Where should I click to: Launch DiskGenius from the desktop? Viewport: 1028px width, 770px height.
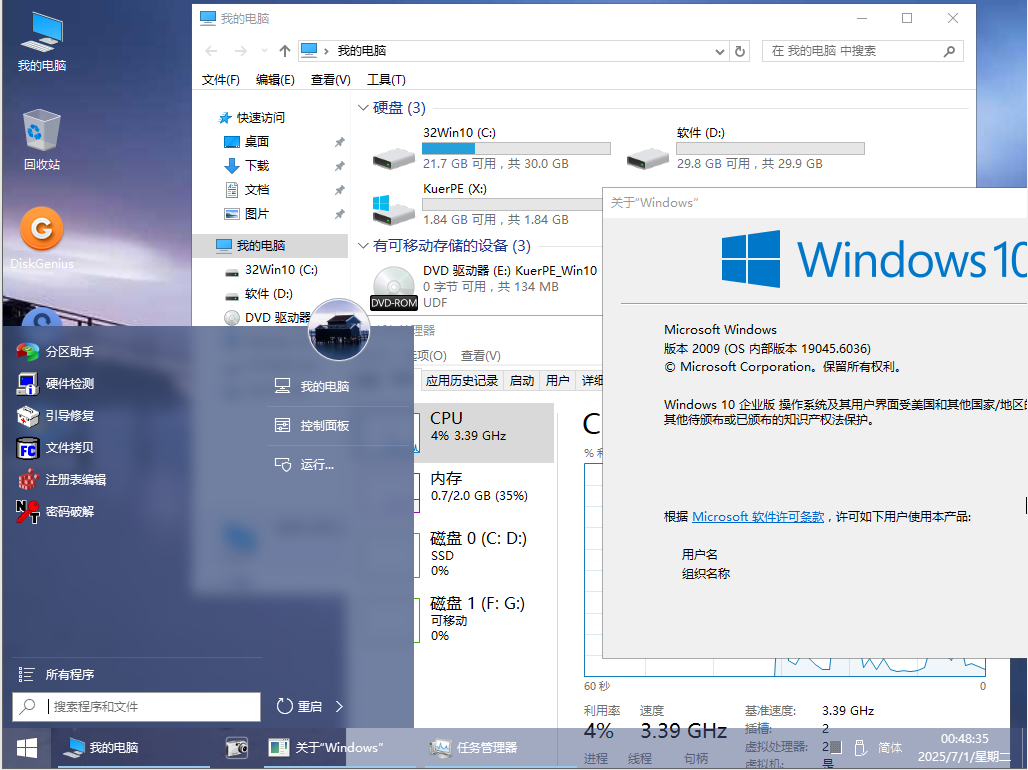(x=42, y=238)
